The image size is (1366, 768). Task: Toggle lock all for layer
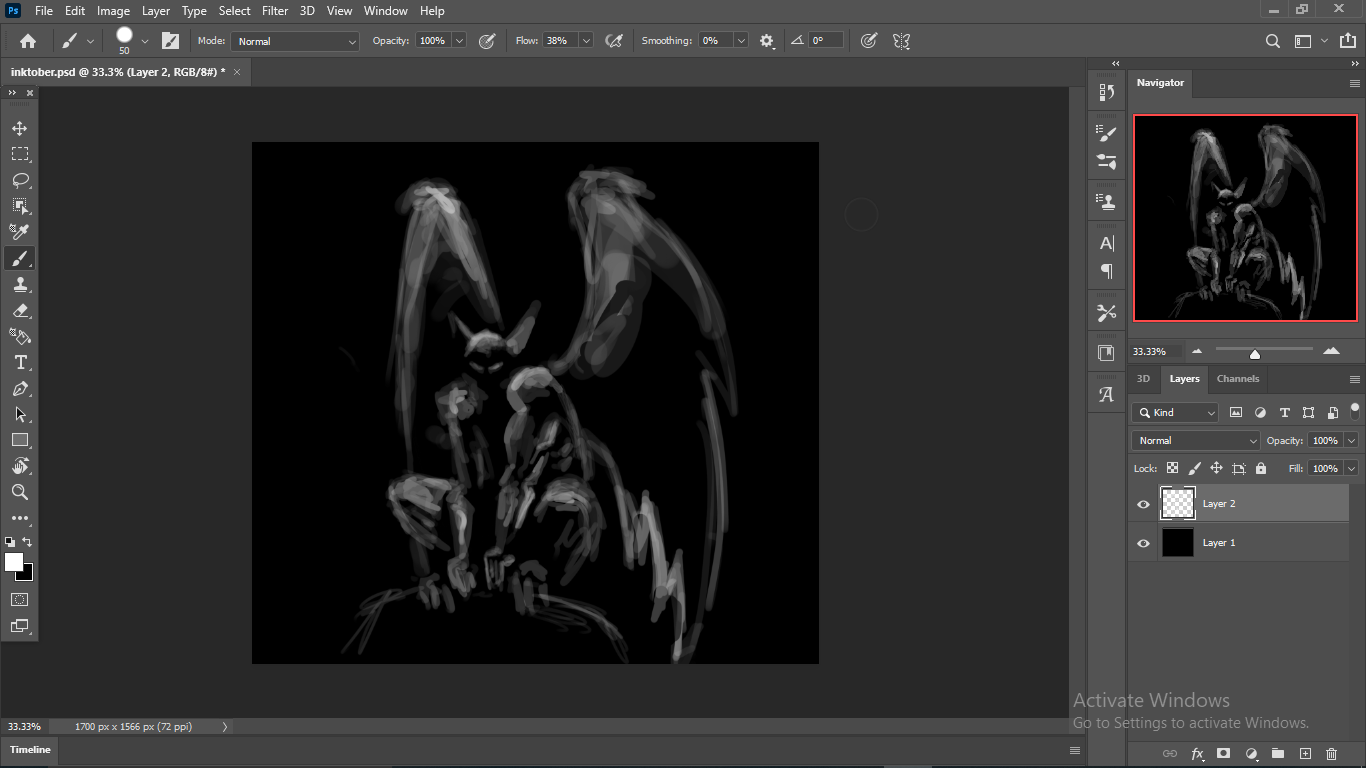[1260, 468]
